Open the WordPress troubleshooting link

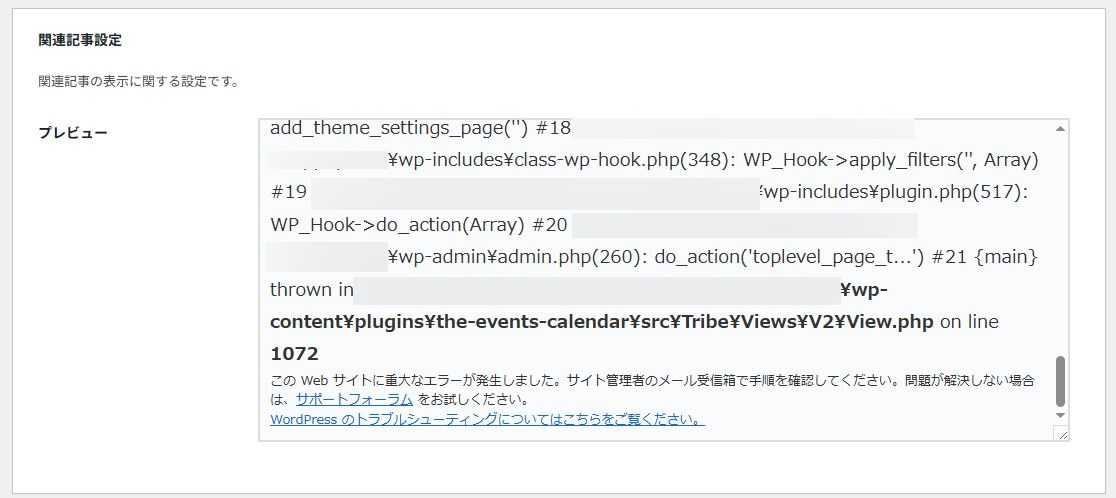(x=487, y=420)
